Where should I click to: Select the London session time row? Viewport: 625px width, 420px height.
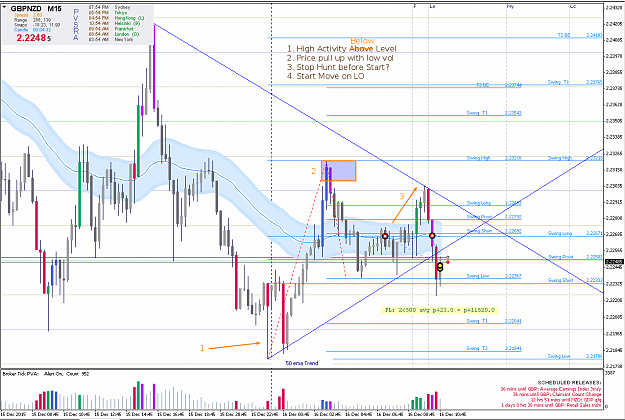click(114, 34)
